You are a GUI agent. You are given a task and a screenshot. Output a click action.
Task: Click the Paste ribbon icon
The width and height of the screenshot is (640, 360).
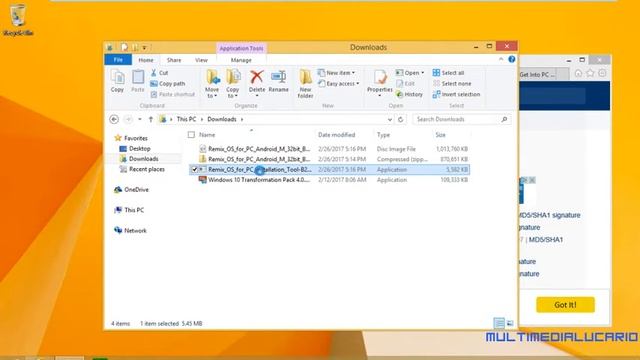[x=138, y=81]
